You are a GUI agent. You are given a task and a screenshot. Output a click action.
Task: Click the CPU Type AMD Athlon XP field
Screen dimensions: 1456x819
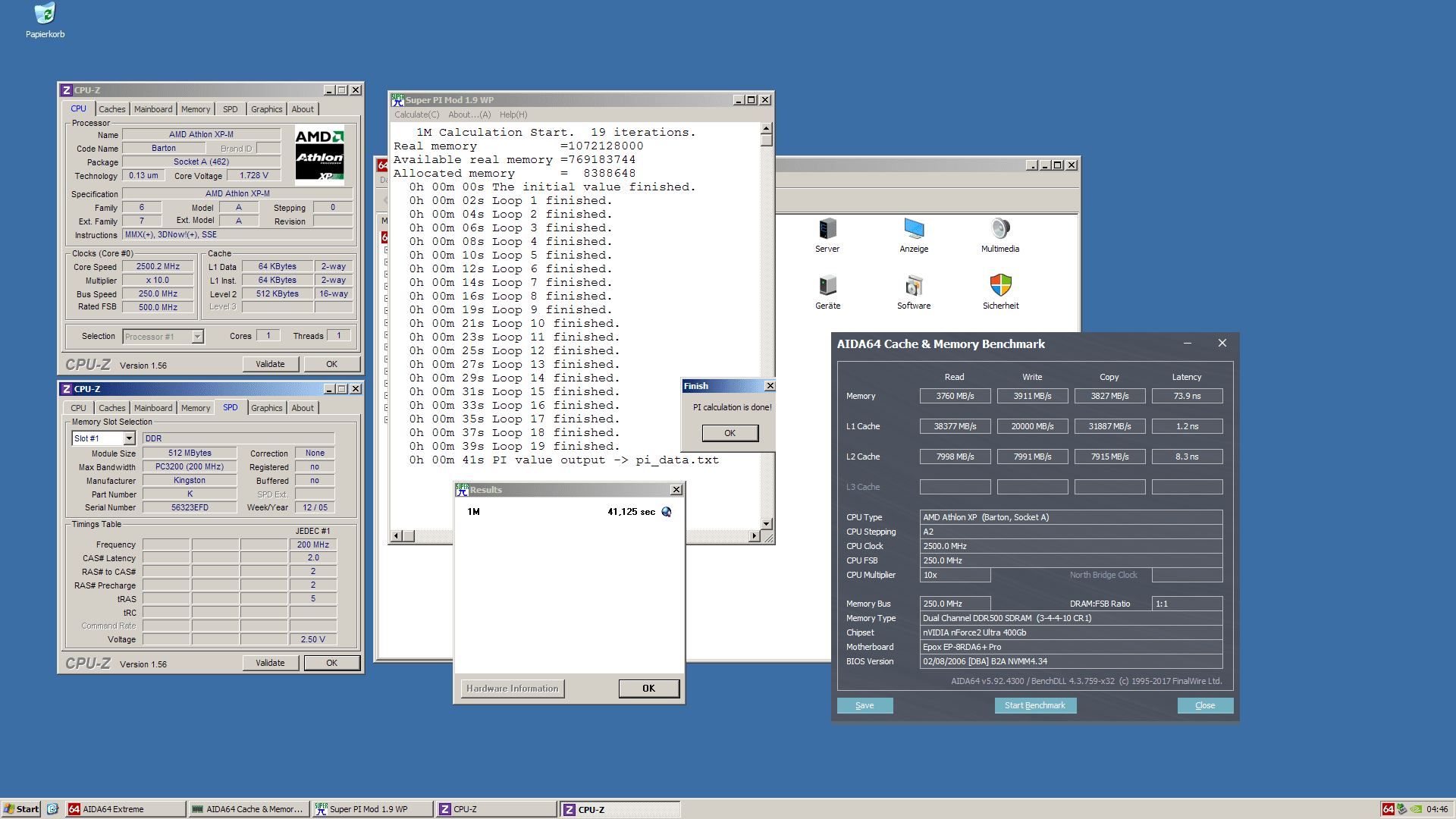click(x=1071, y=517)
